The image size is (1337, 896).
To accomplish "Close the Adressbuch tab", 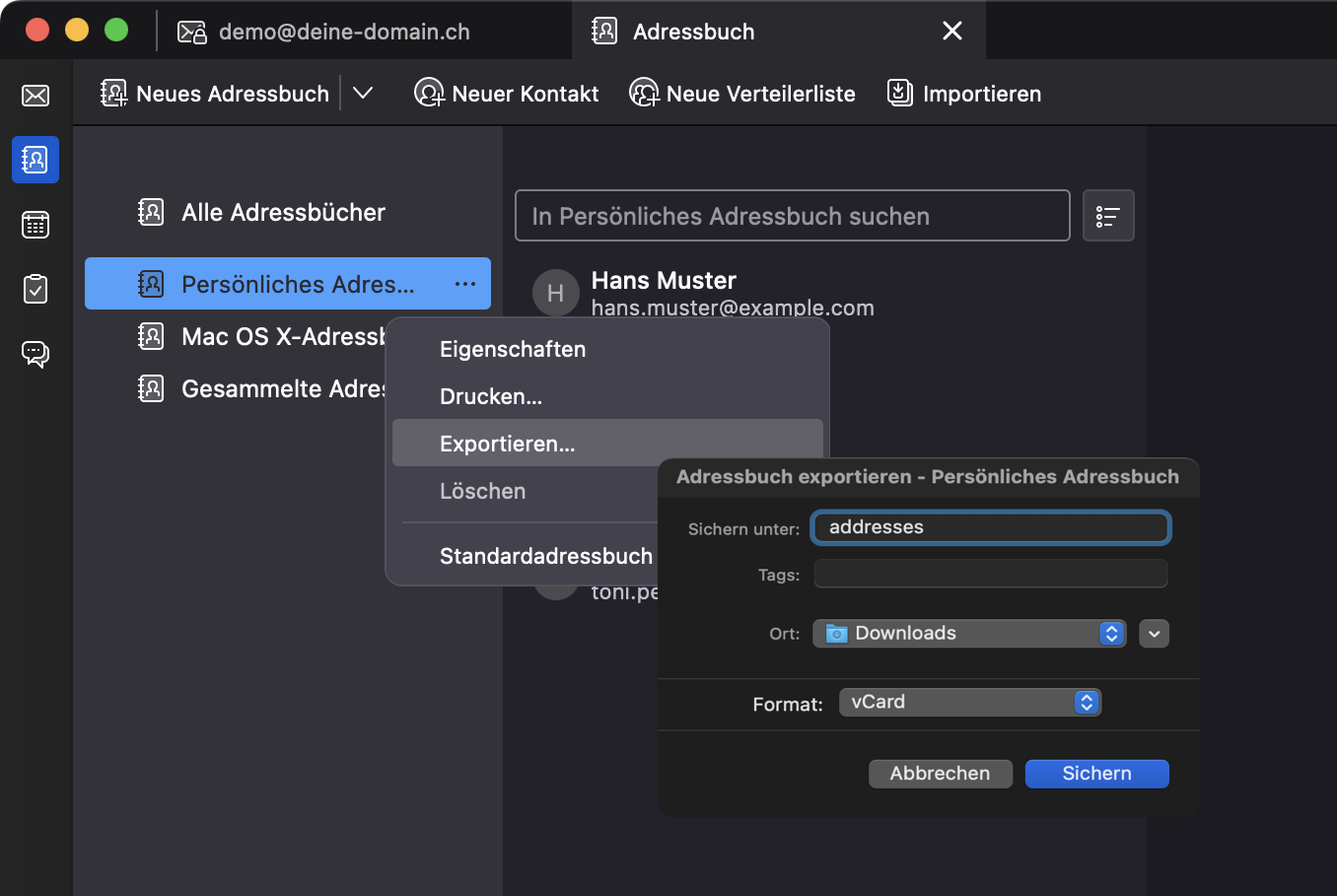I will coord(952,32).
